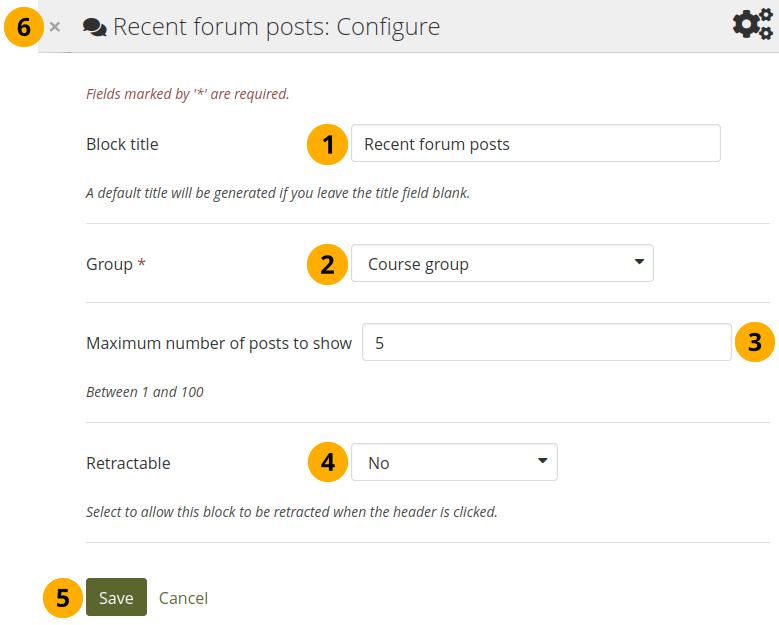Click the "Recent forum posts: Configure" heading
The width and height of the screenshot is (779, 625).
coord(276,27)
